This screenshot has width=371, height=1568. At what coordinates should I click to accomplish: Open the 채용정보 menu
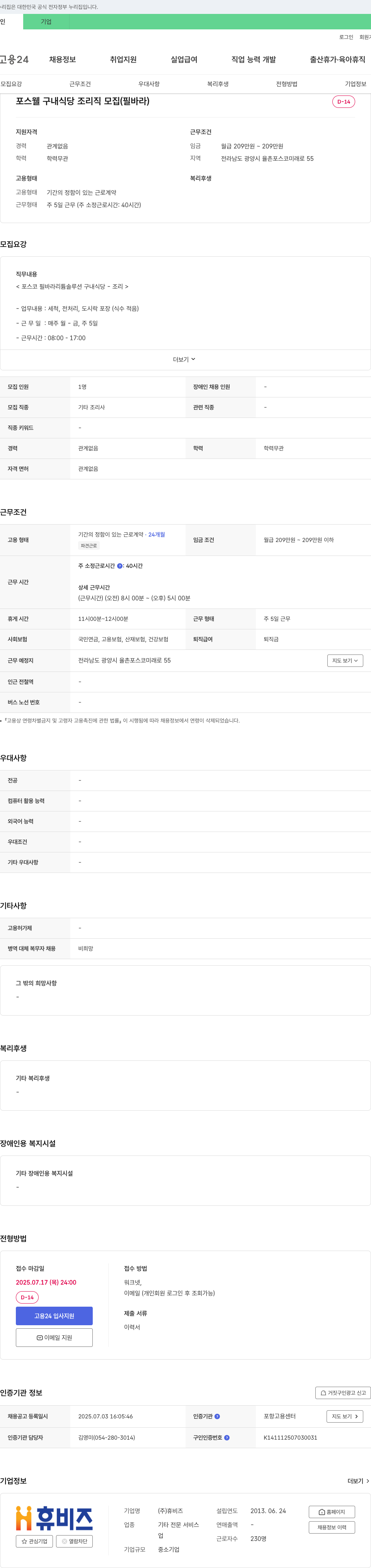63,60
